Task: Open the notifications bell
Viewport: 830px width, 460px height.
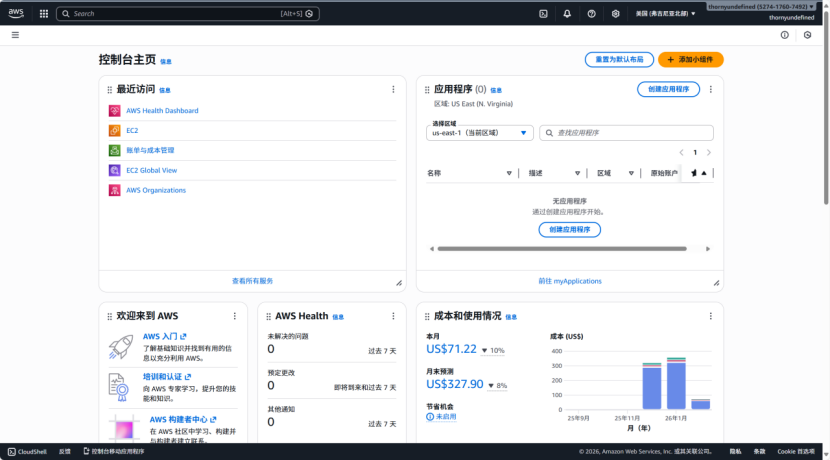Action: pyautogui.click(x=567, y=14)
